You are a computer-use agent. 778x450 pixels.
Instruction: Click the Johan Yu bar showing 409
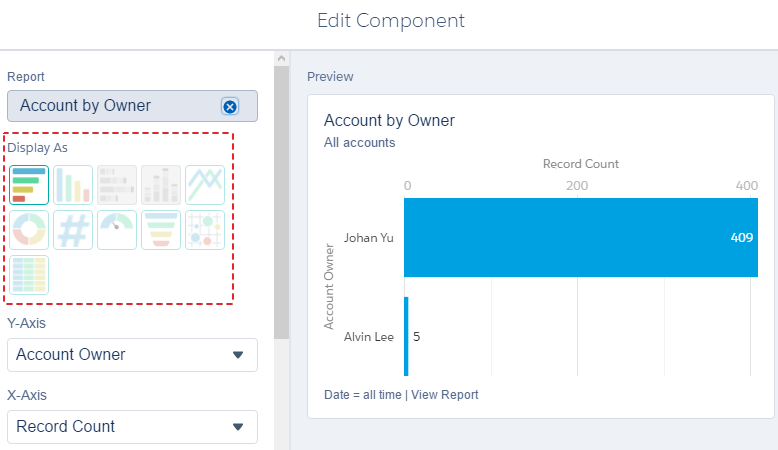581,238
